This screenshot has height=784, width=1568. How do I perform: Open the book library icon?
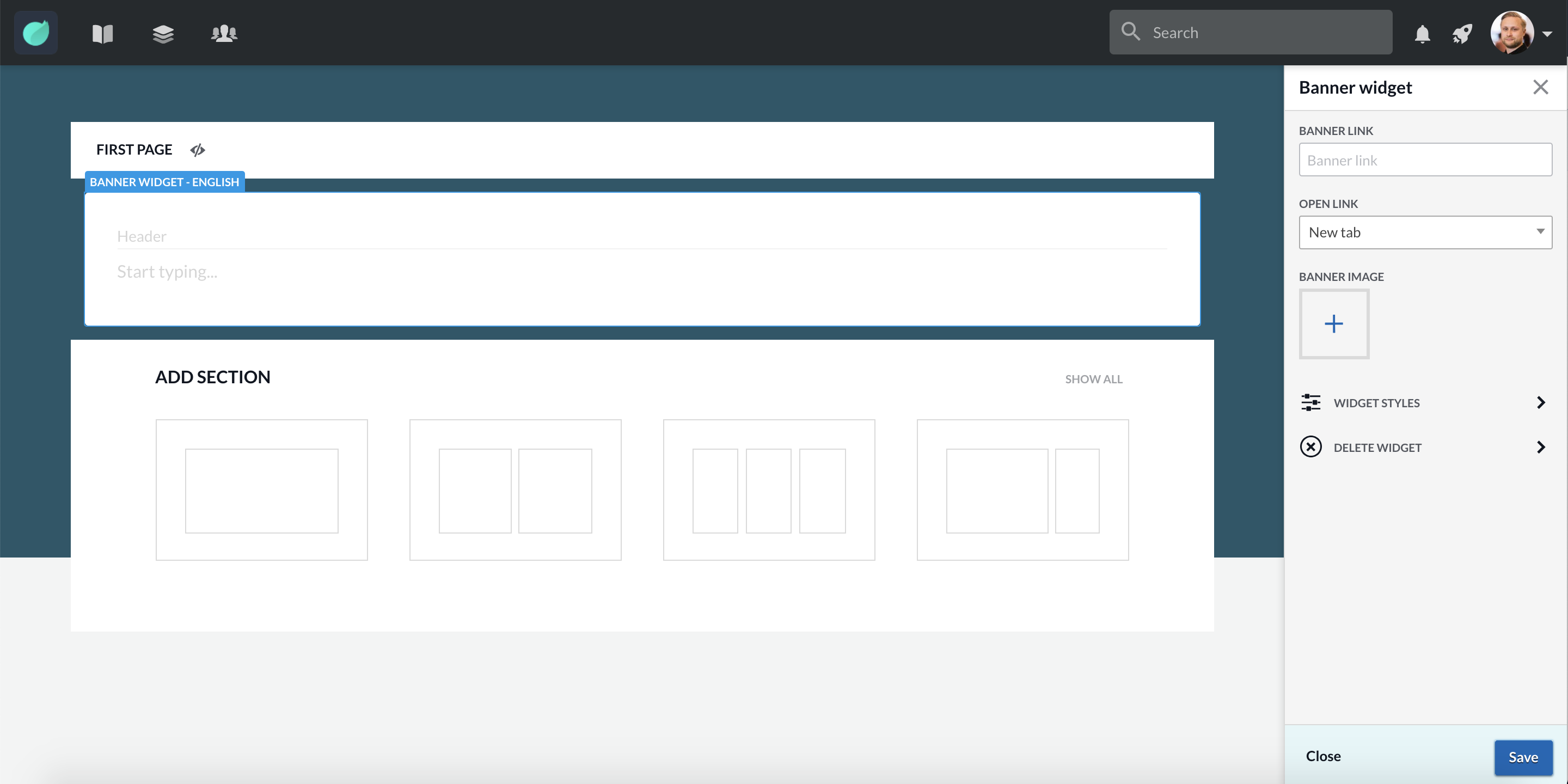click(x=102, y=33)
